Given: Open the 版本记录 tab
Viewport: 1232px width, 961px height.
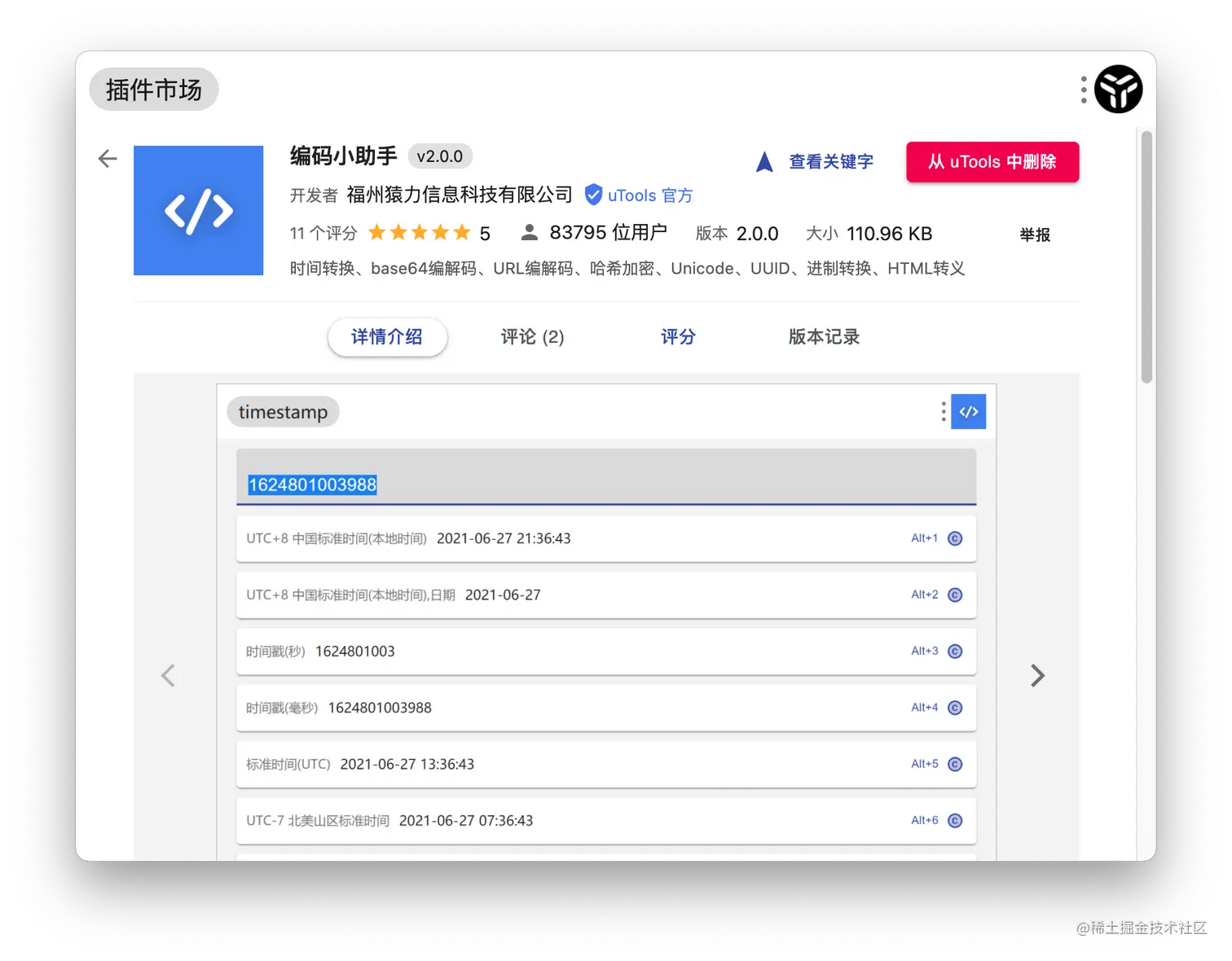Looking at the screenshot, I should 824,337.
